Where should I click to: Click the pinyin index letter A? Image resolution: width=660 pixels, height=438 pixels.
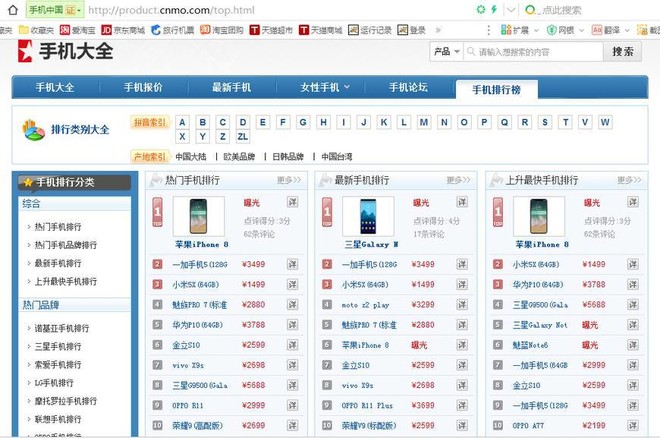coord(182,122)
